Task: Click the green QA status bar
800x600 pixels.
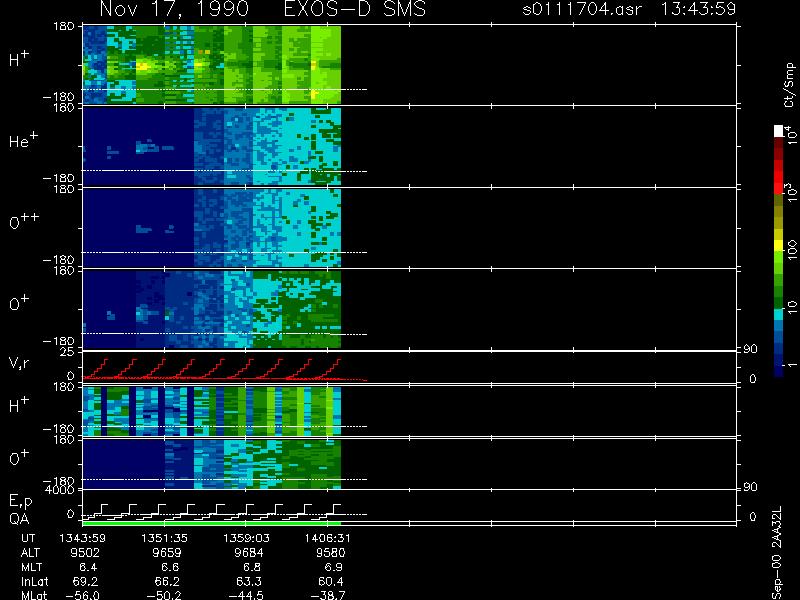Action: (212, 523)
